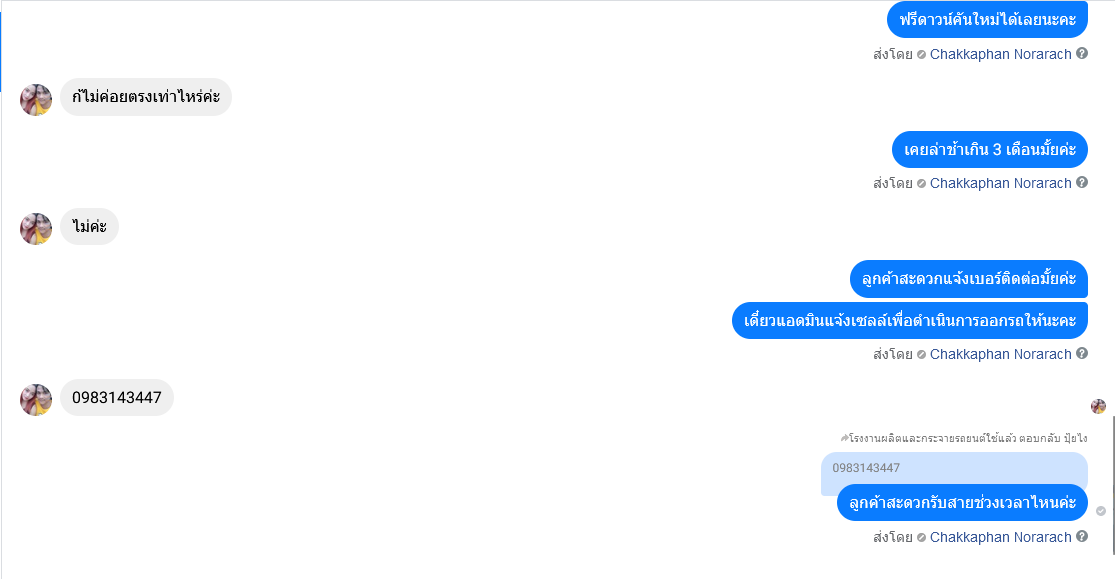This screenshot has height=579, width=1115.
Task: Click small seen-by avatar at right edge
Action: pos(1099,406)
